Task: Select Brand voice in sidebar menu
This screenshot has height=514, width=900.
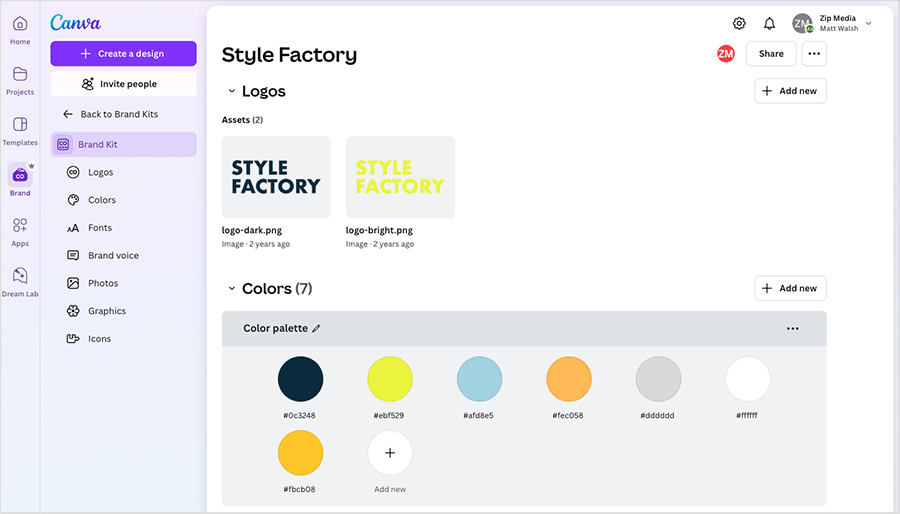Action: 113,256
